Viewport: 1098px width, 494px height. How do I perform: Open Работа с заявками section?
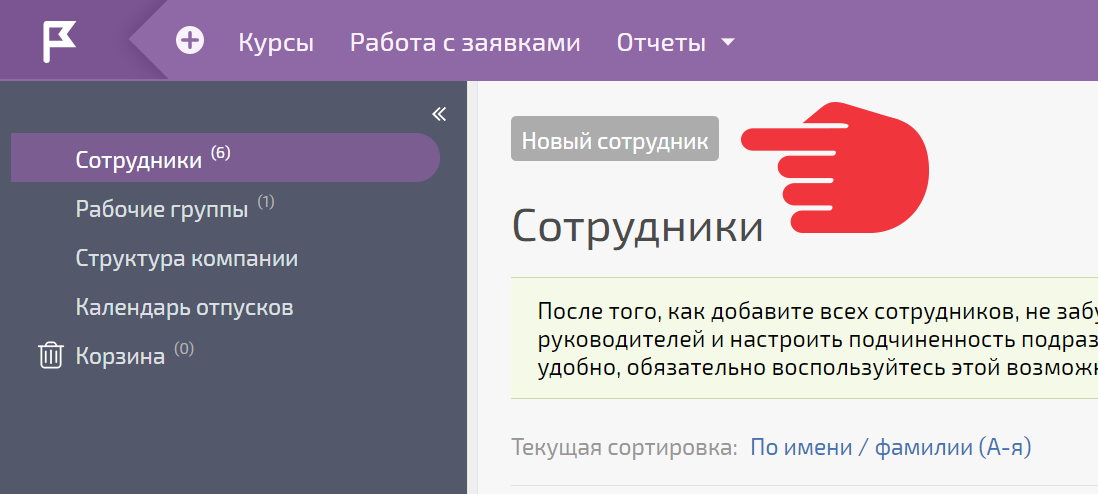click(465, 43)
